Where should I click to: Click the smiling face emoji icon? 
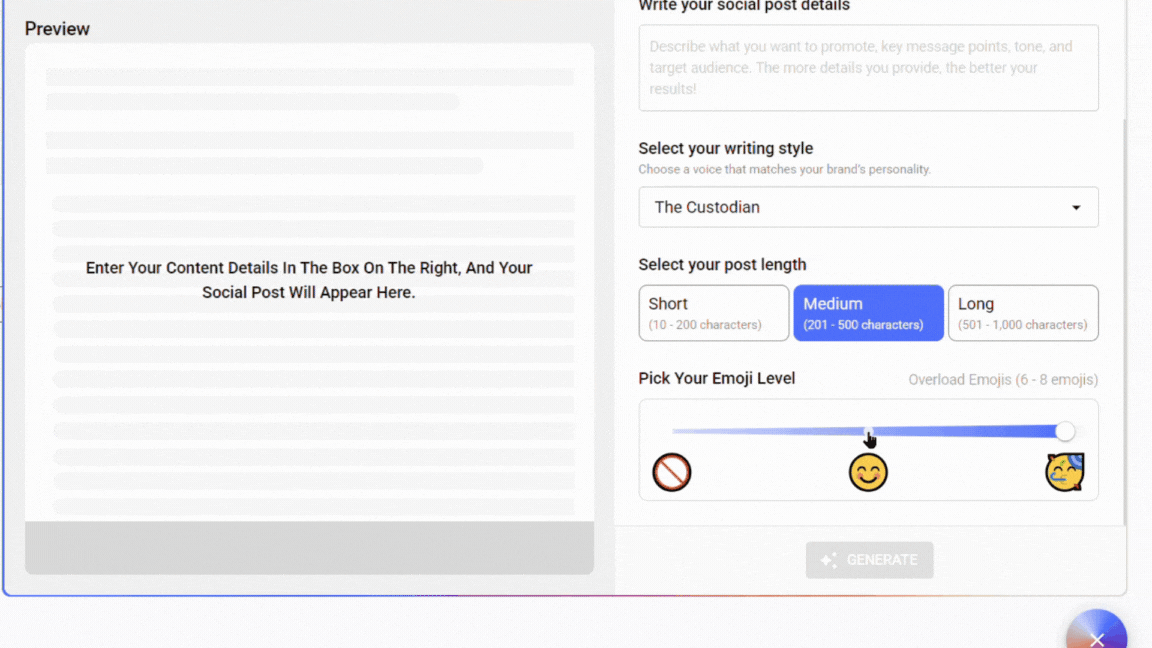(868, 472)
